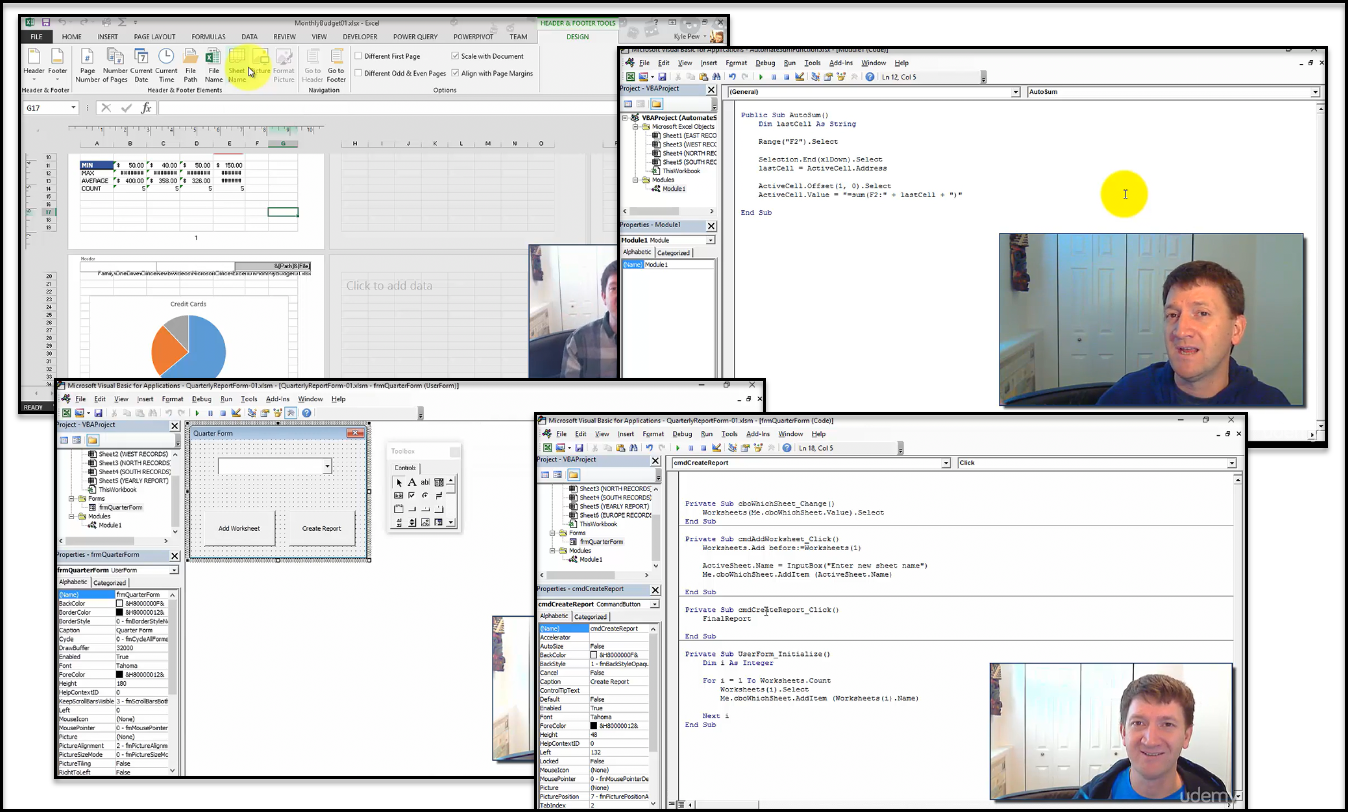Screen dimensions: 1348x812
Task: Click Go to Footer in Excel ribbon
Action: click(x=336, y=64)
